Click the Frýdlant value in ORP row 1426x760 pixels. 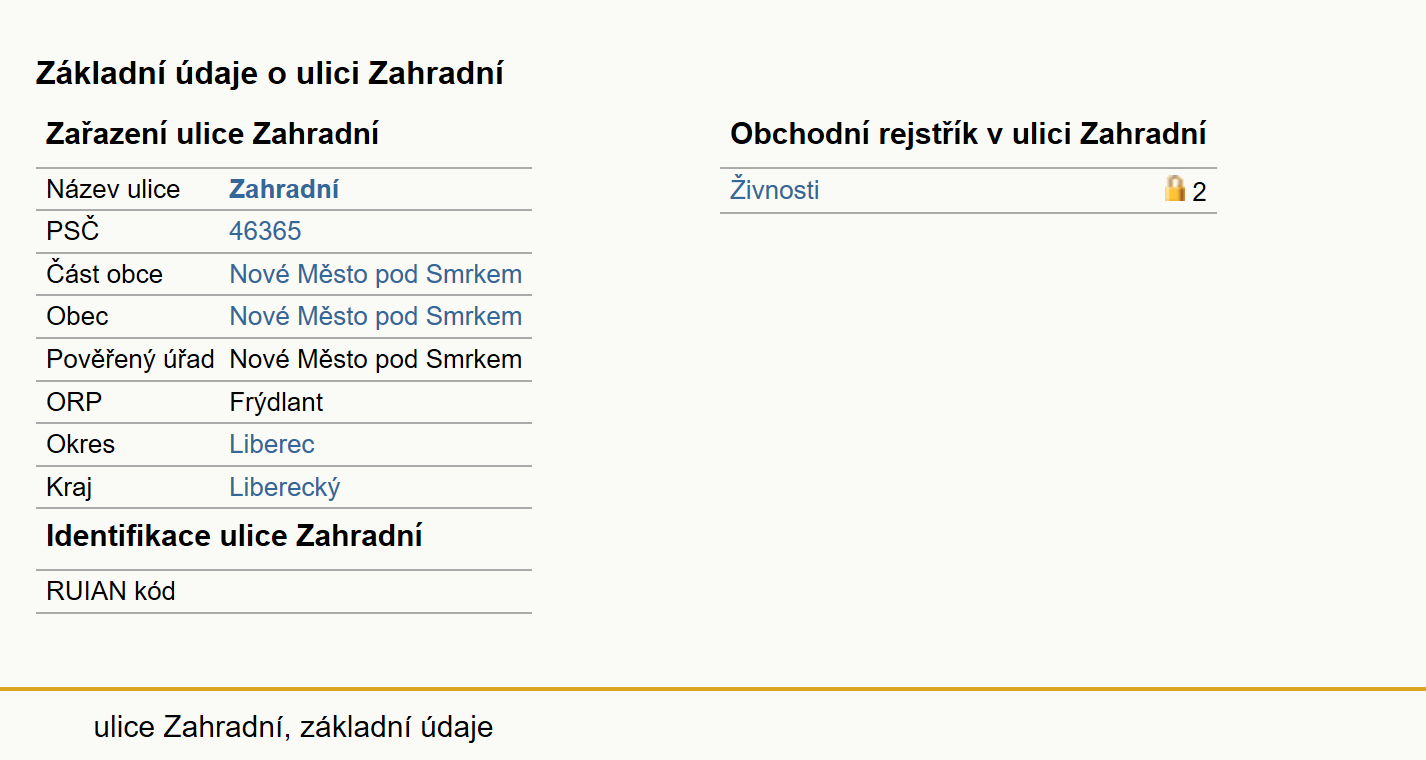tap(277, 402)
